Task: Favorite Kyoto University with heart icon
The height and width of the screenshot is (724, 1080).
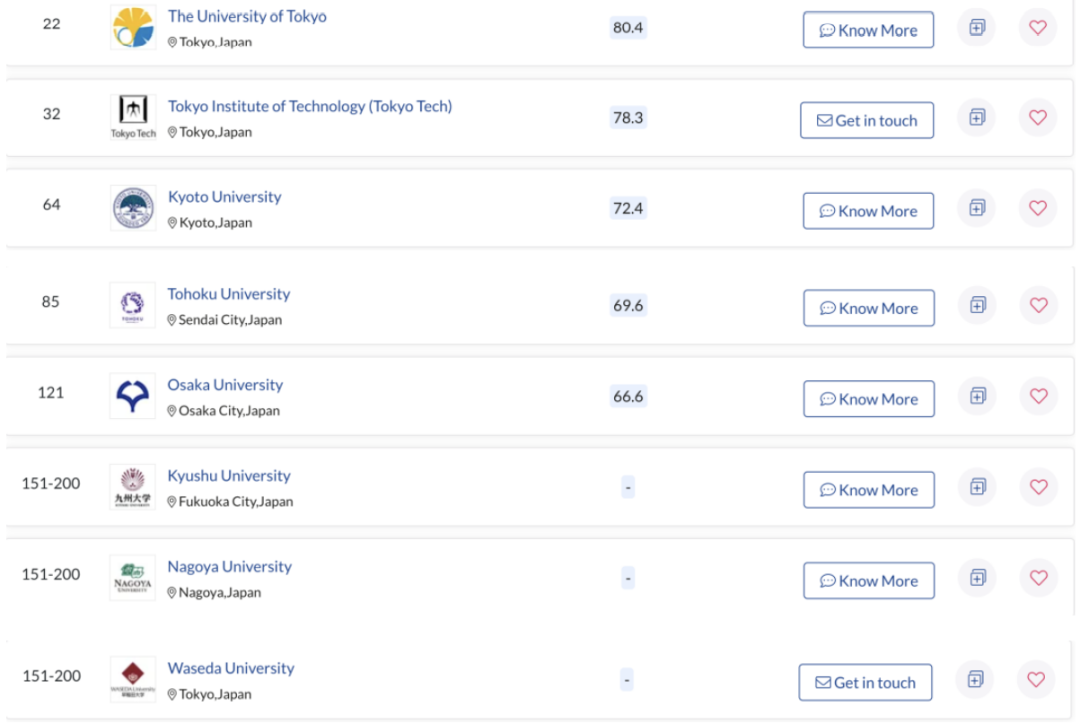Action: (x=1038, y=208)
